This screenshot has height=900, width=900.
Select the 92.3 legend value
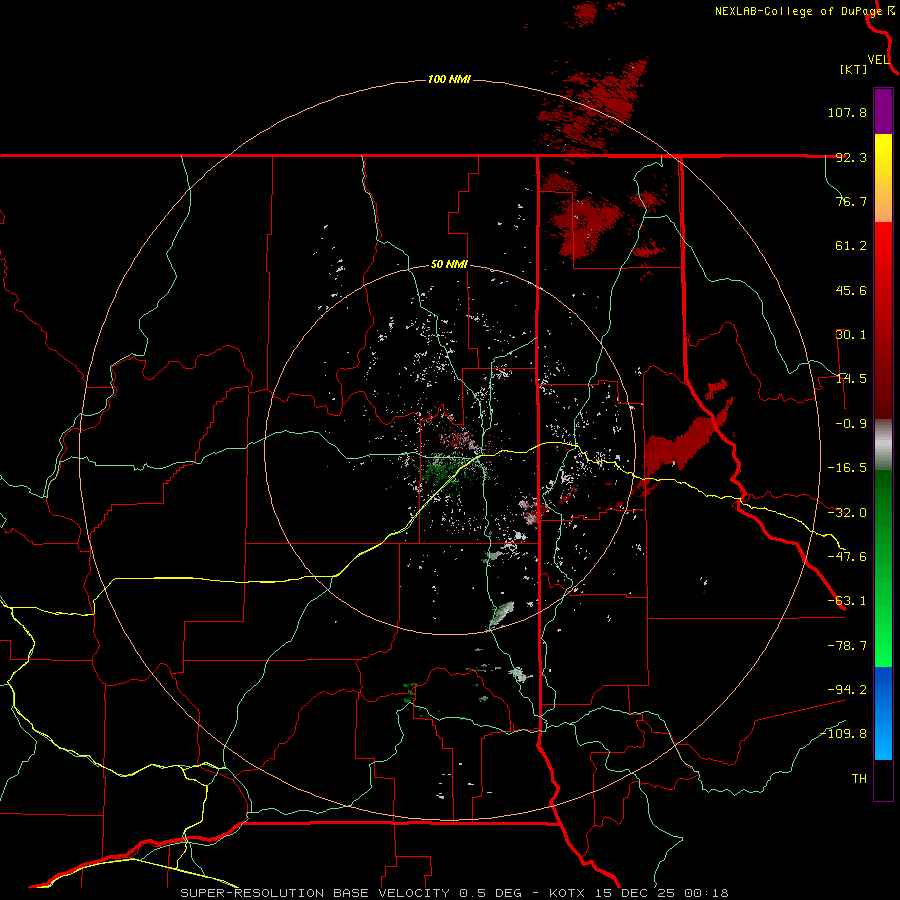pos(851,157)
